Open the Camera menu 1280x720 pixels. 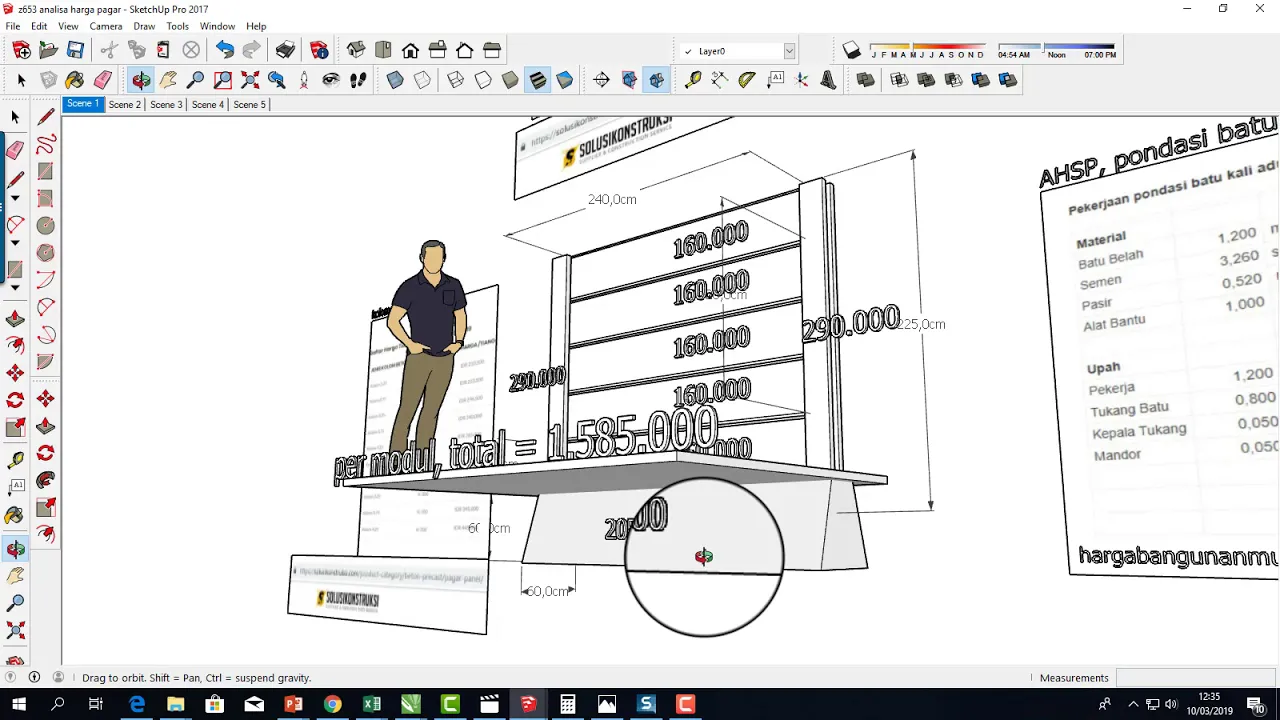pyautogui.click(x=106, y=26)
